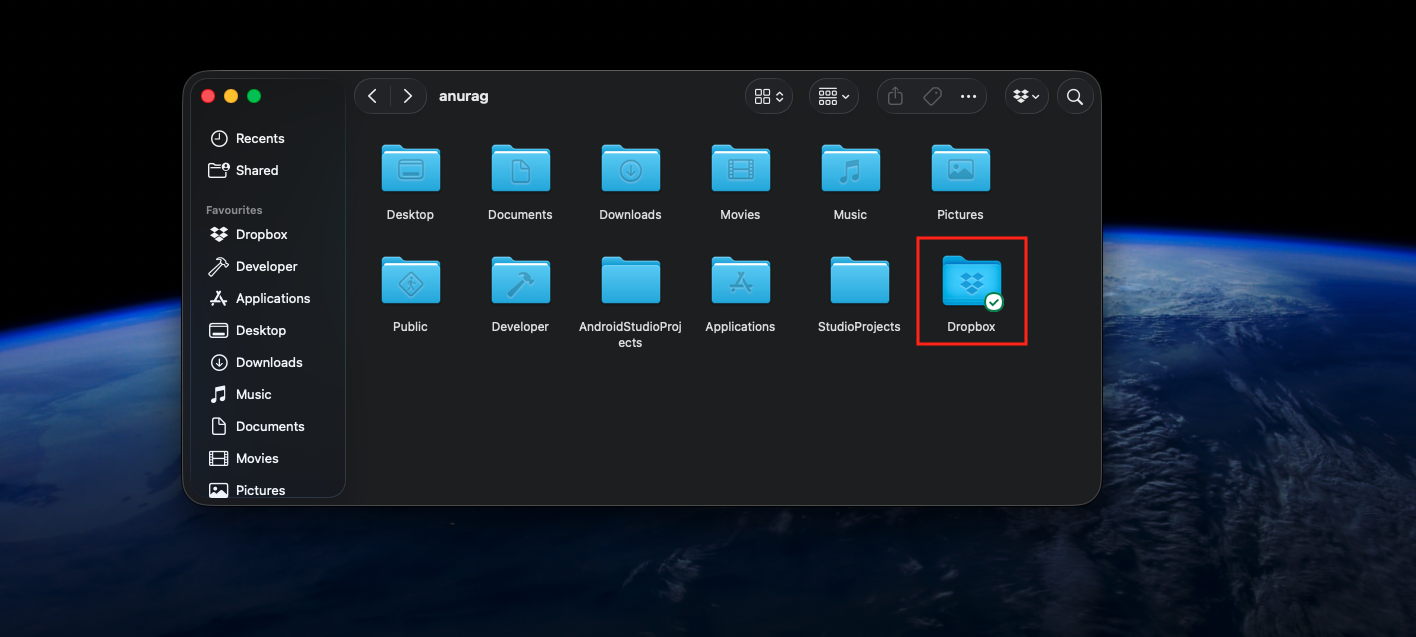Click the Share icon in the toolbar
This screenshot has height=637, width=1416.
[893, 96]
